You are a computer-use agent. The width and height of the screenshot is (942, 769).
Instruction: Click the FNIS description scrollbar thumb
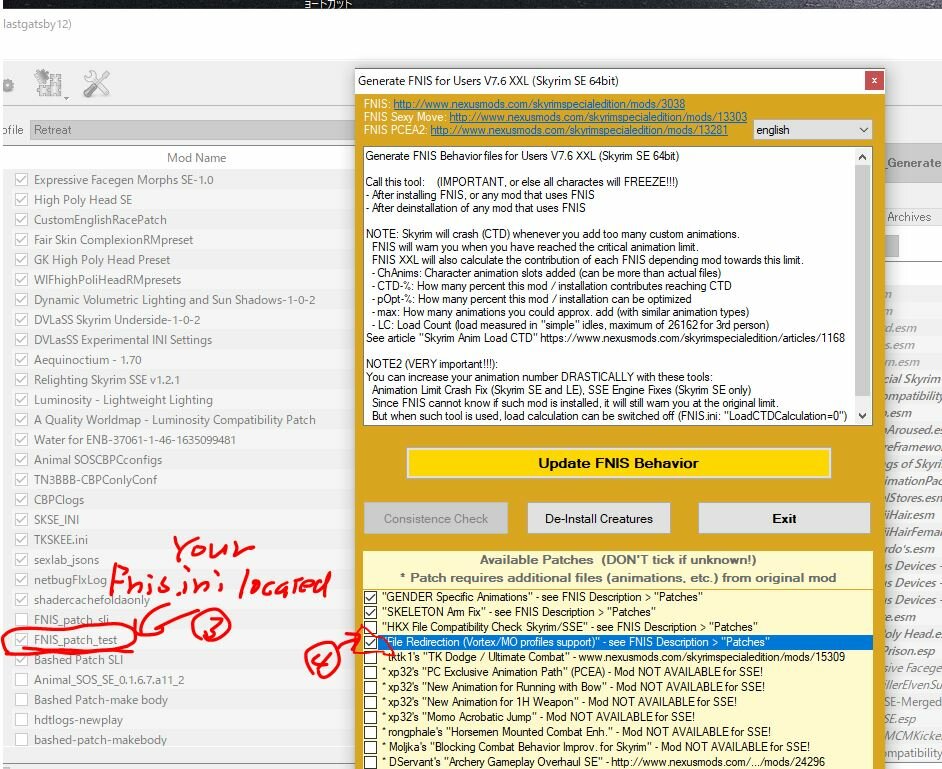(863, 280)
